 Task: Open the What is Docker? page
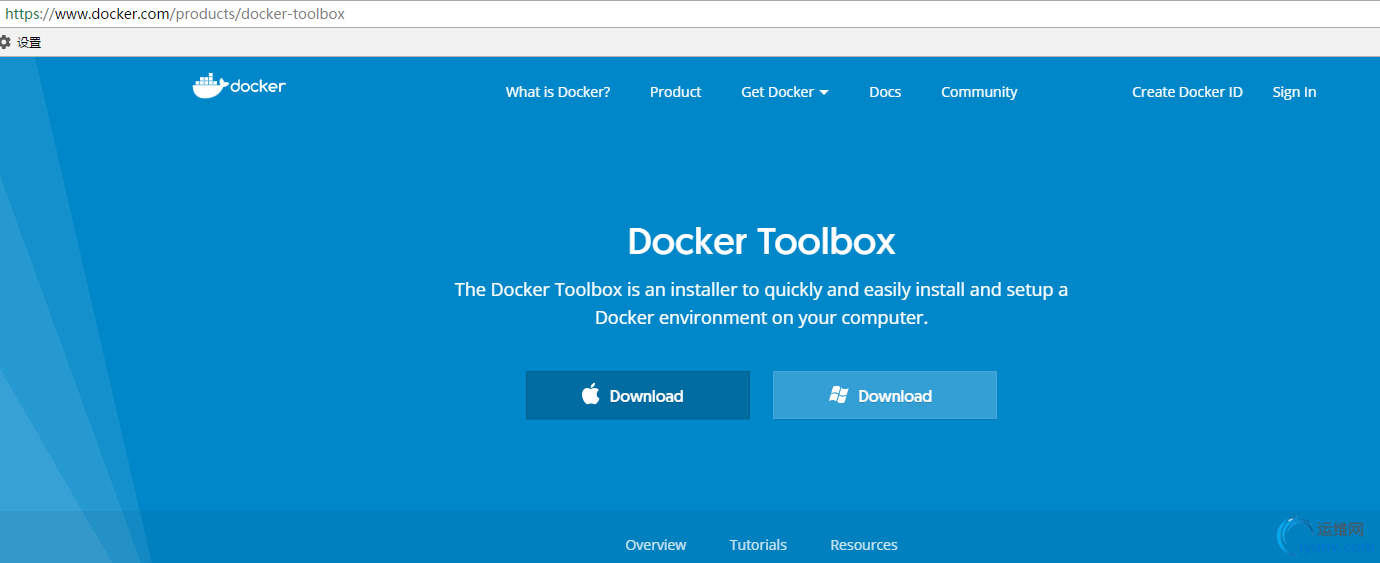[558, 92]
